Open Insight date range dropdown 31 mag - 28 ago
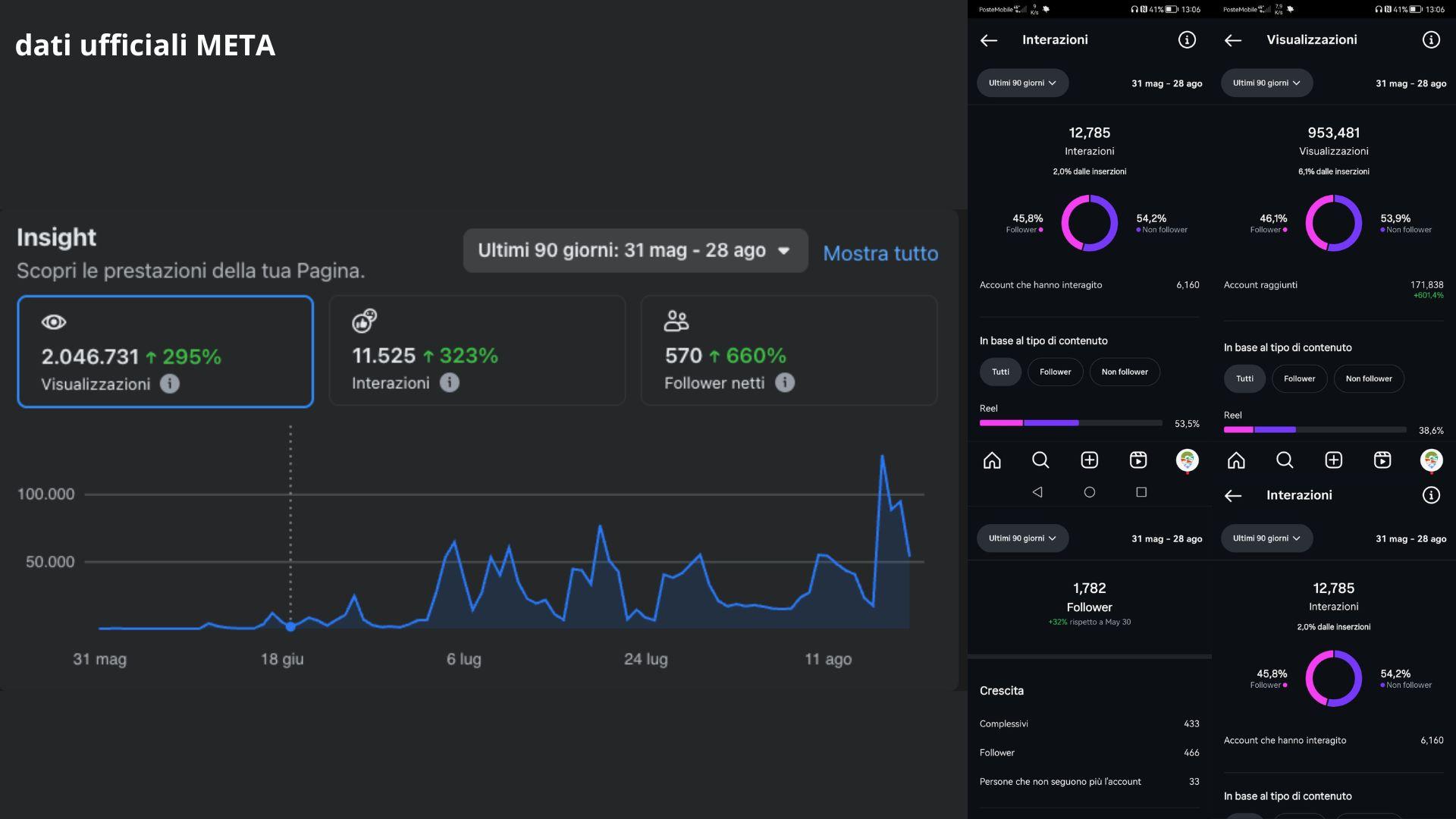 [635, 250]
